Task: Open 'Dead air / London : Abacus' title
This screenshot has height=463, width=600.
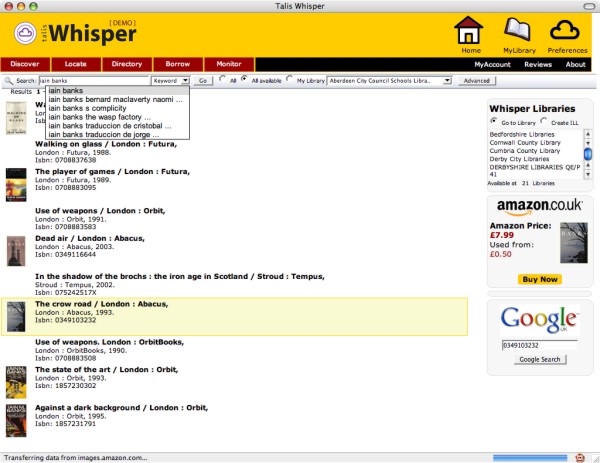Action: pyautogui.click(x=90, y=238)
